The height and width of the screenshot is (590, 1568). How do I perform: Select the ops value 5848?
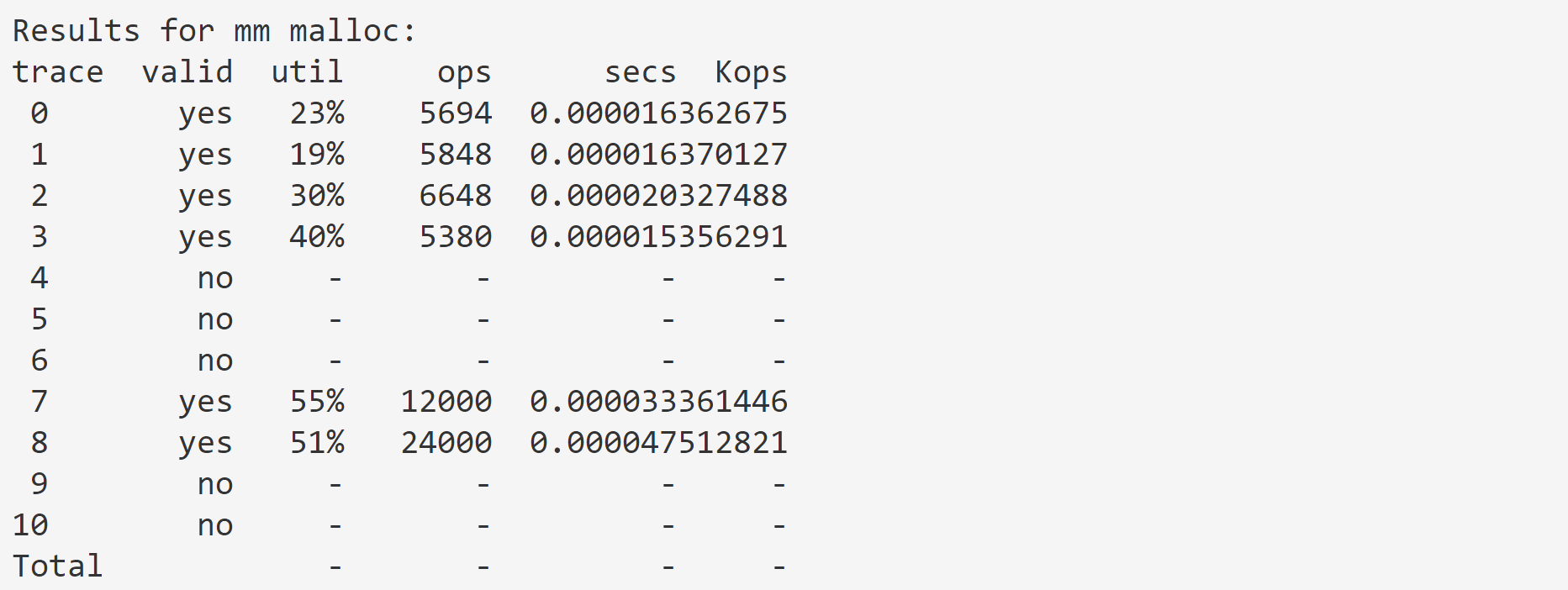(456, 155)
